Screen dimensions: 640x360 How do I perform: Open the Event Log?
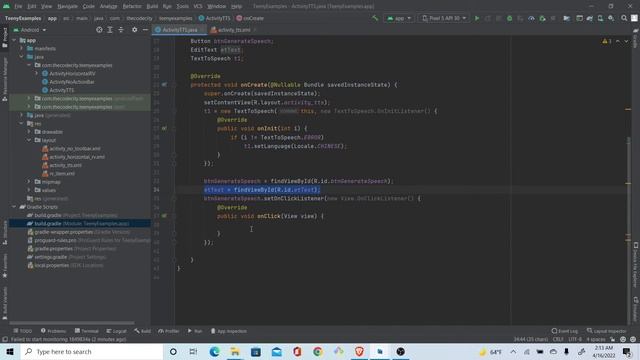tap(564, 331)
